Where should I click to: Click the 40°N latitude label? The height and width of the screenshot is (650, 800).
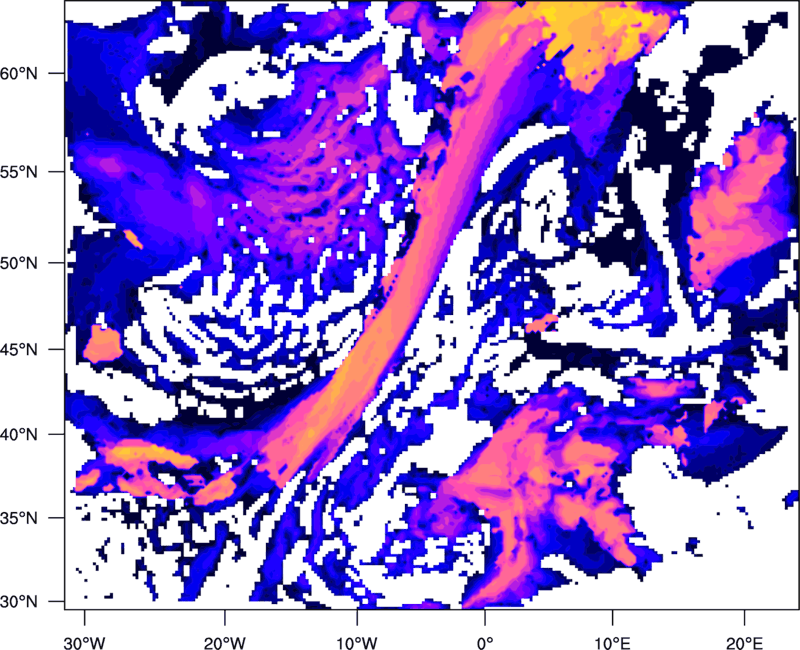click(19, 435)
